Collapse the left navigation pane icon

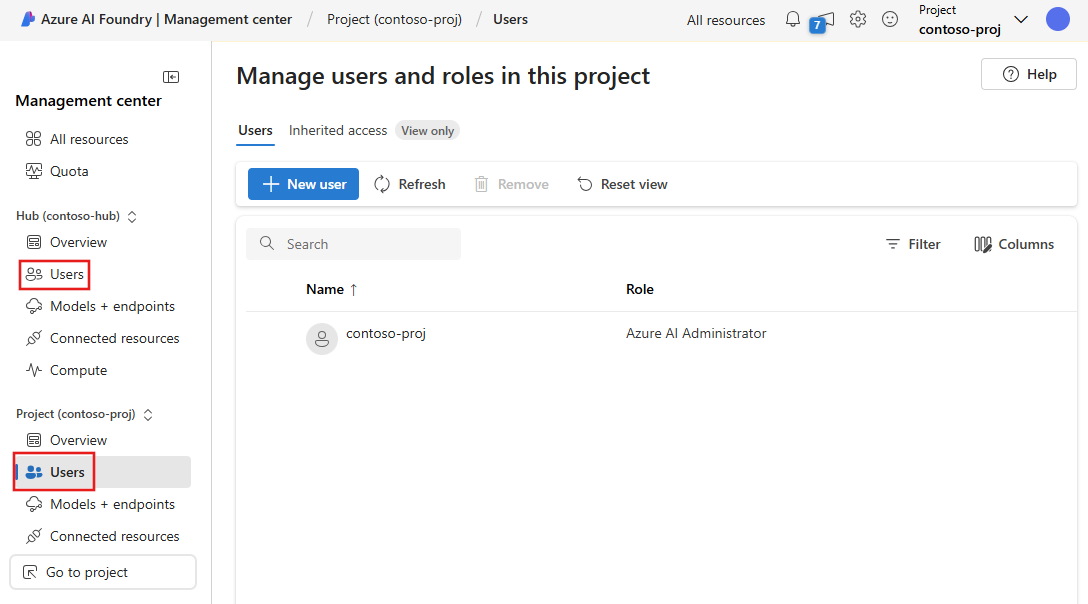tap(171, 77)
